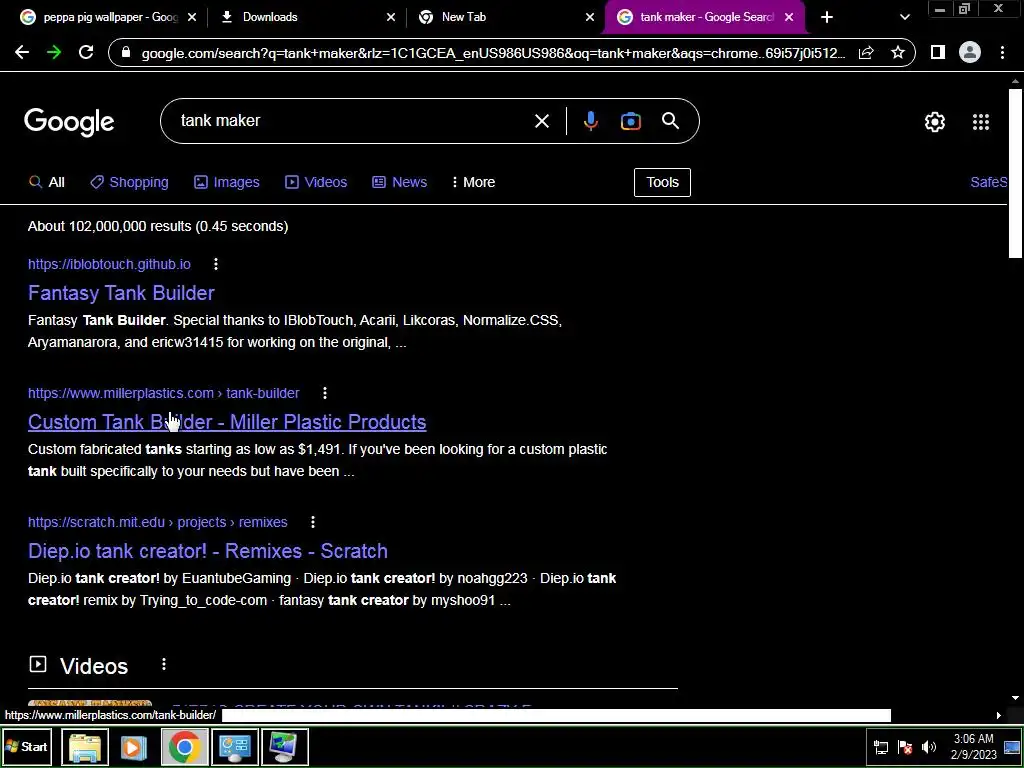Click the Action Center flag tray icon

pos(904,747)
